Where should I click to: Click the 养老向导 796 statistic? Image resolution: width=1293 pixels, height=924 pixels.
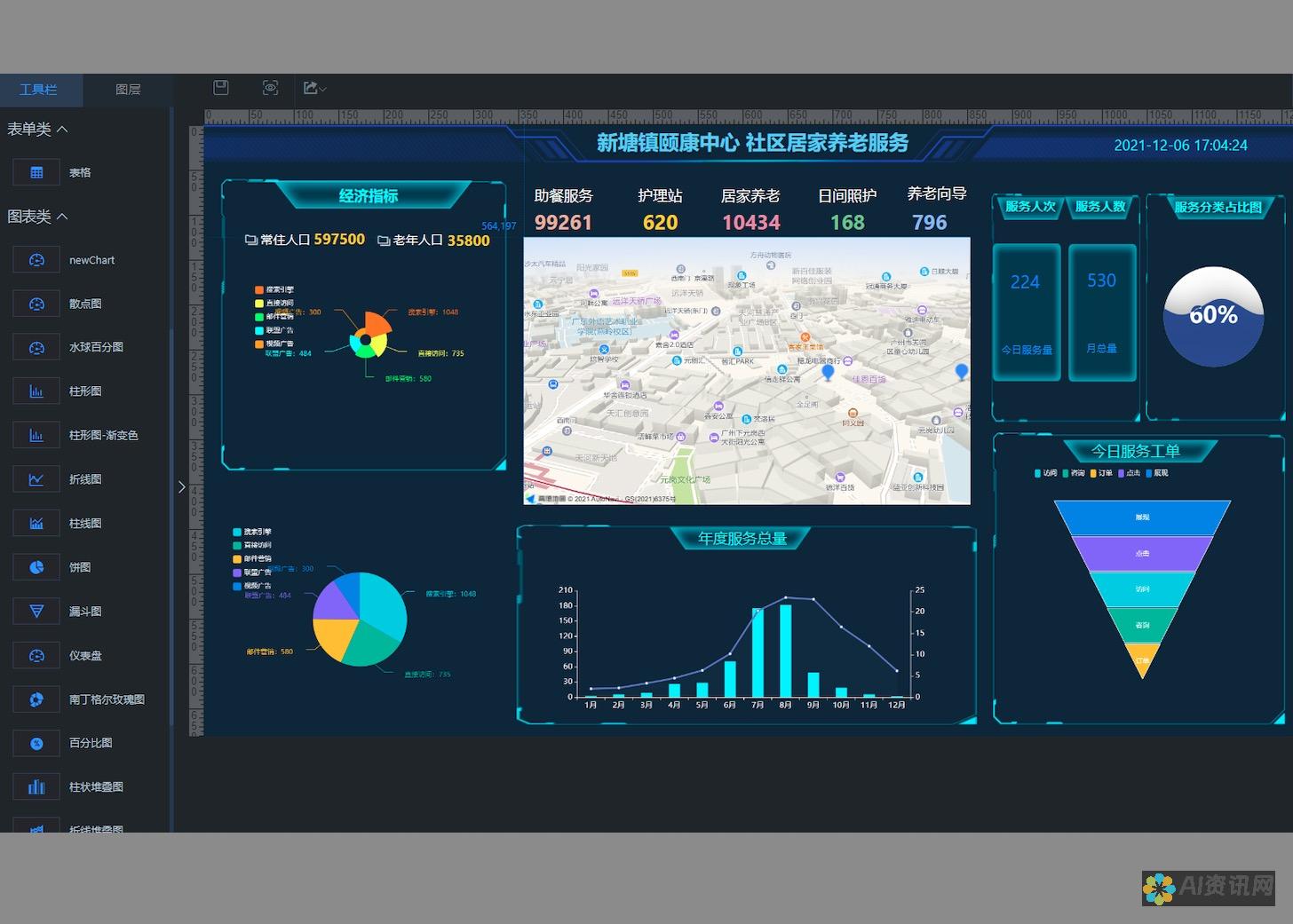(937, 209)
